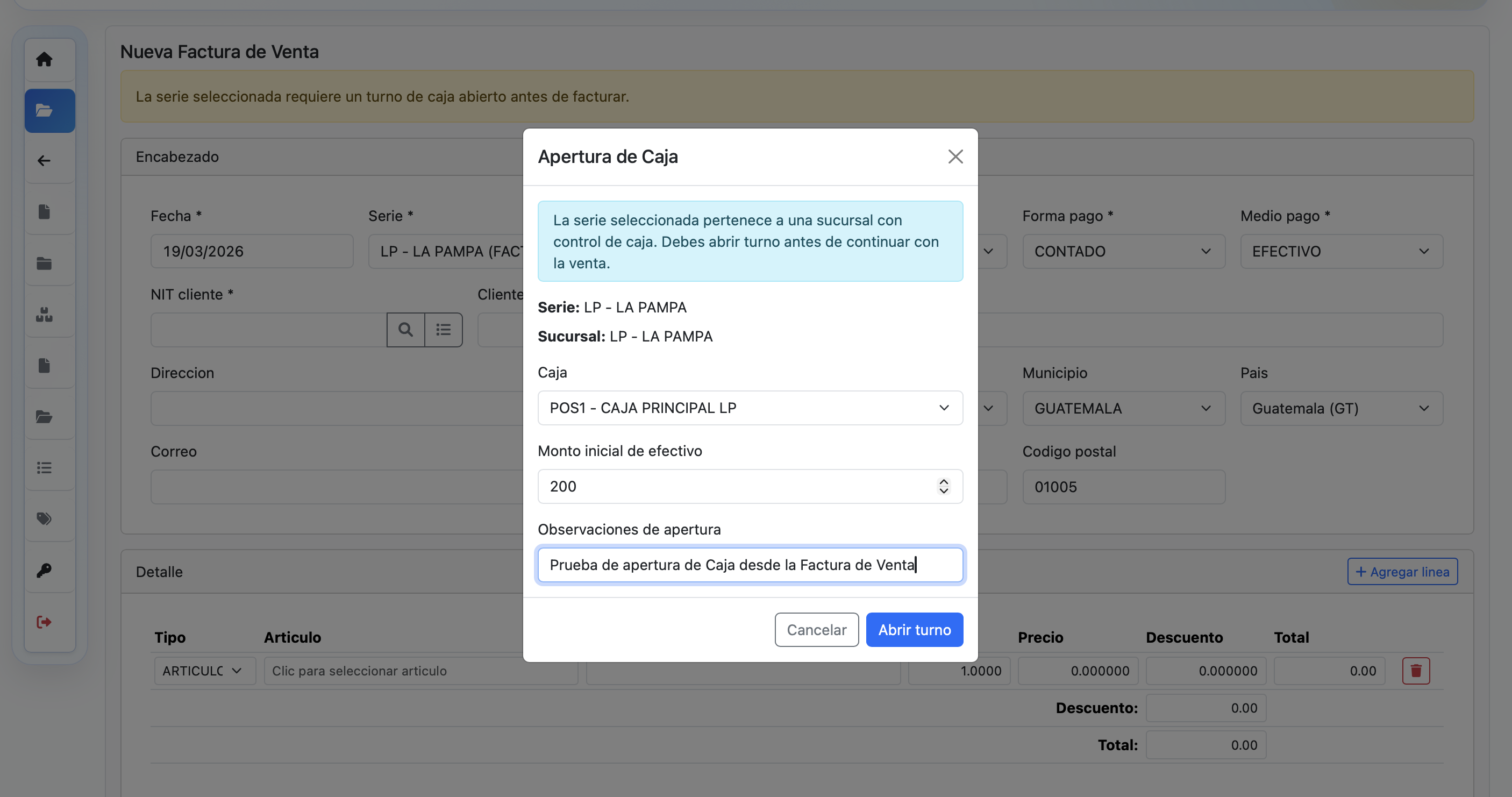Viewport: 1512px width, 797px height.
Task: Click the Observaciones de apertura field
Action: (750, 565)
